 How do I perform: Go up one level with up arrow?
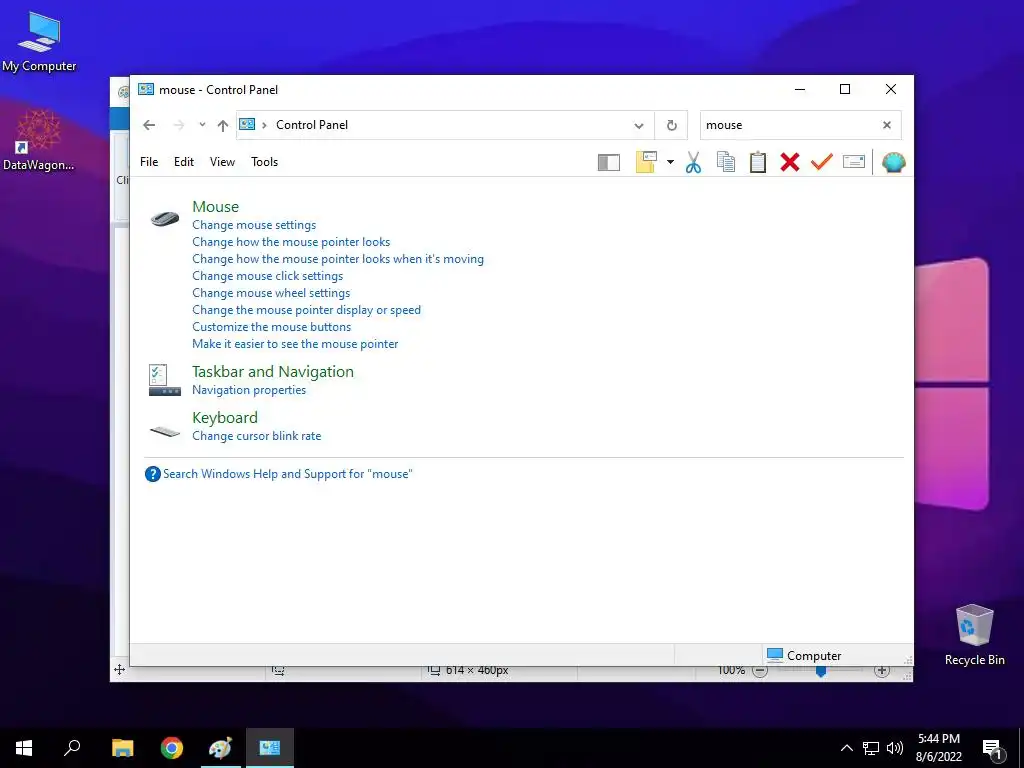coord(223,125)
